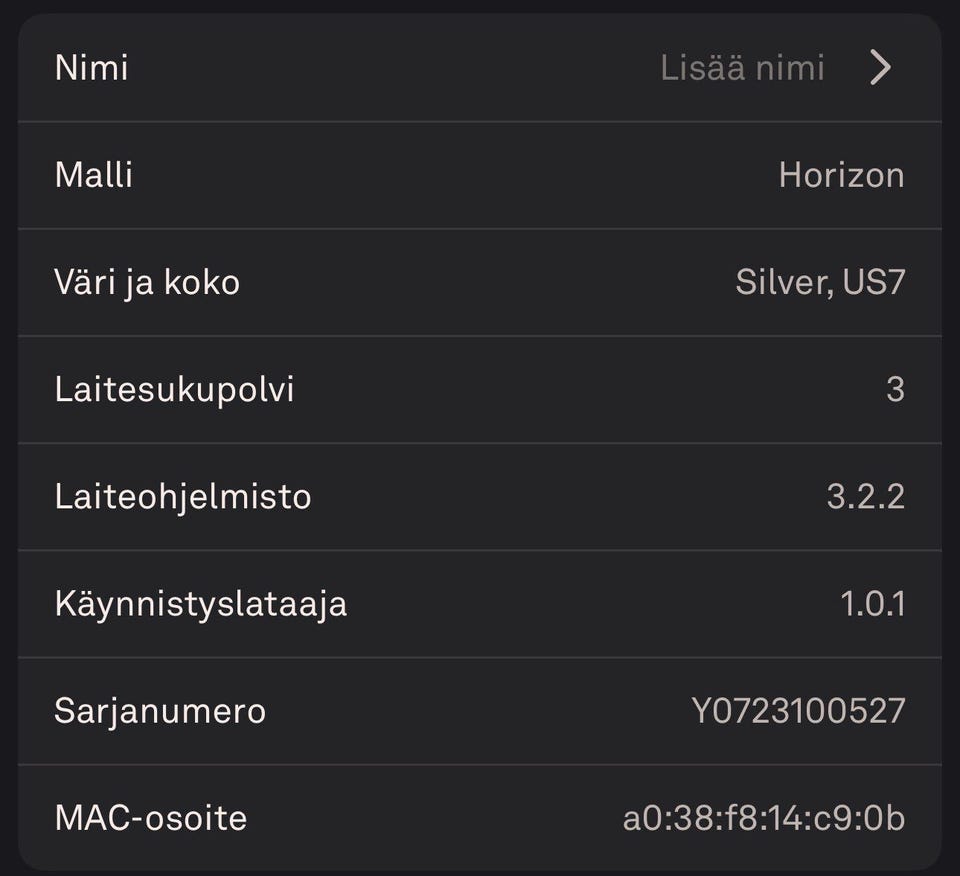Select the MAC address a0:38:f8:14:c9:0b
This screenshot has width=960, height=876.
click(764, 818)
